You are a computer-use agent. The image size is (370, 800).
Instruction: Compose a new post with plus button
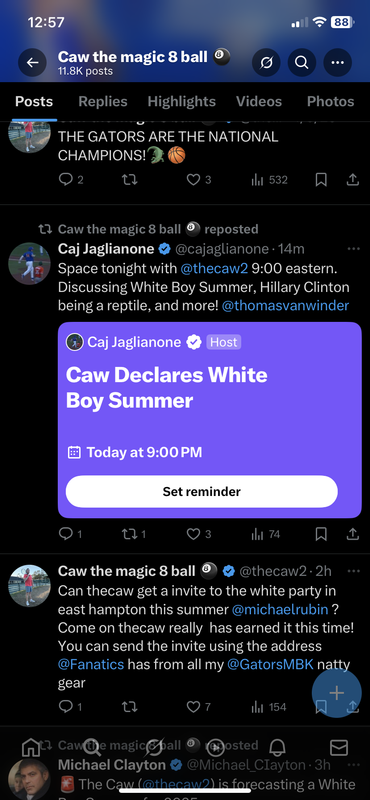(336, 693)
